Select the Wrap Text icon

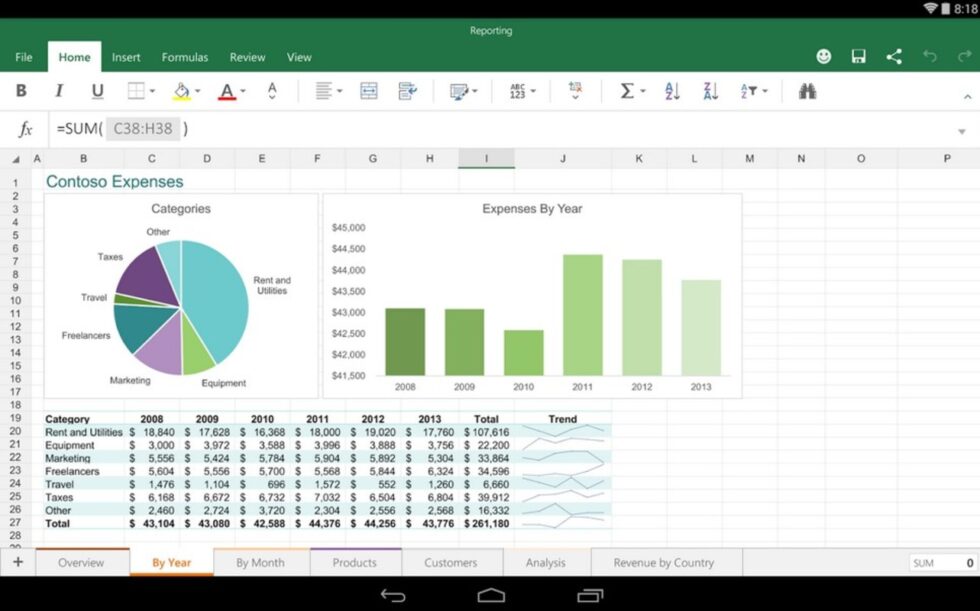click(x=405, y=91)
